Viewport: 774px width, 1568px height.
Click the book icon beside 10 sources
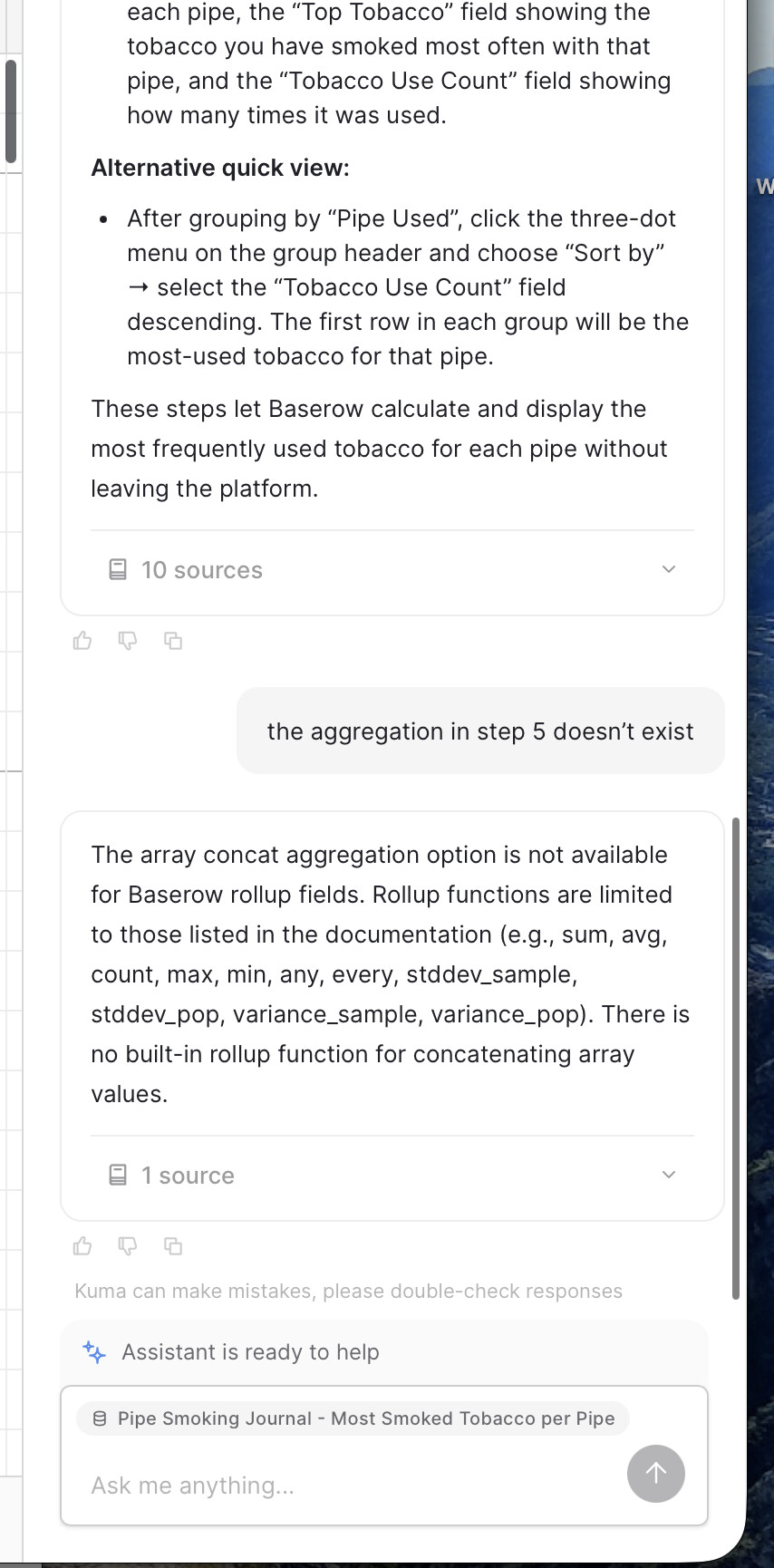[x=118, y=570]
